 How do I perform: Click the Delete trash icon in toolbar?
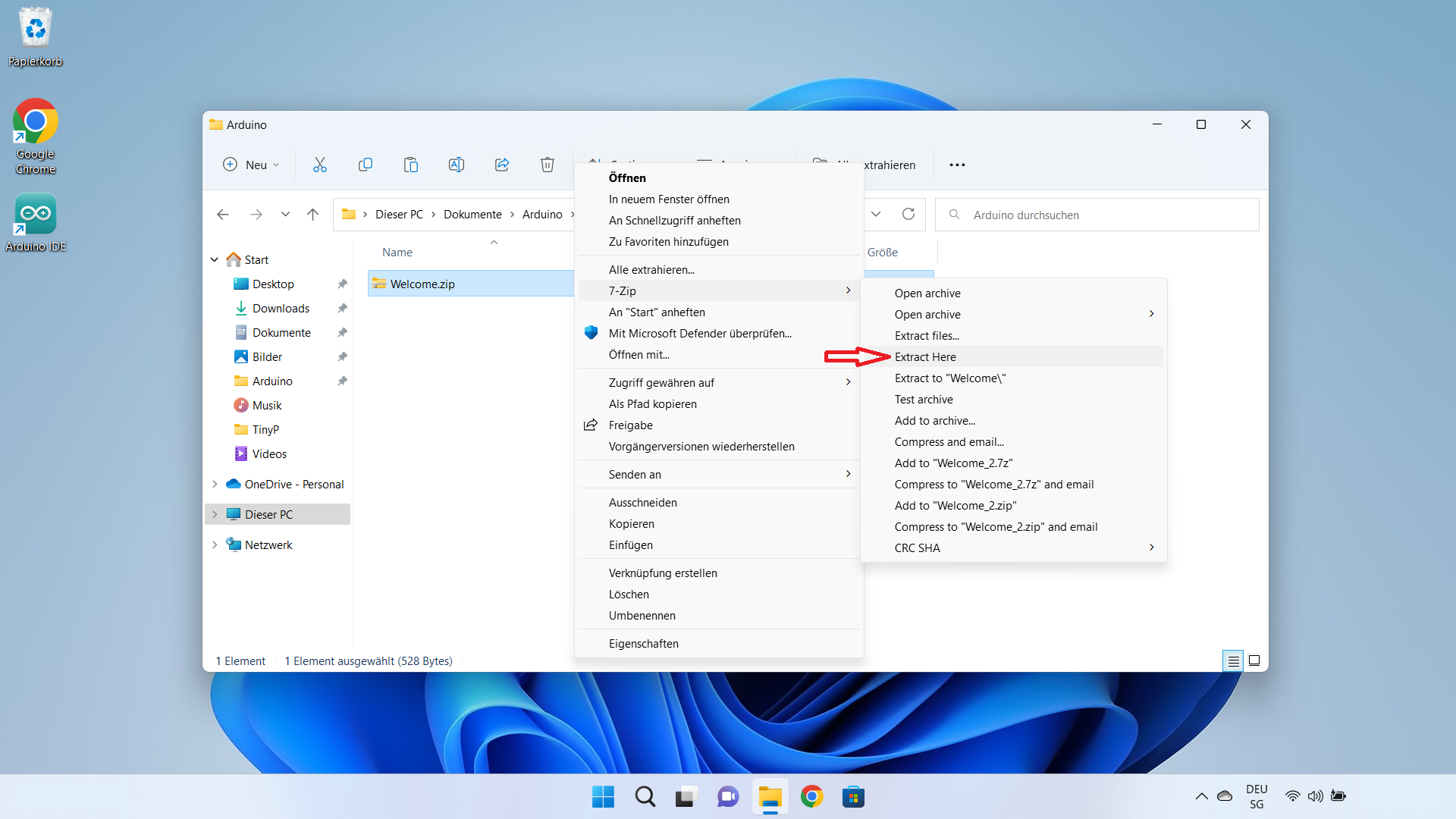(547, 165)
